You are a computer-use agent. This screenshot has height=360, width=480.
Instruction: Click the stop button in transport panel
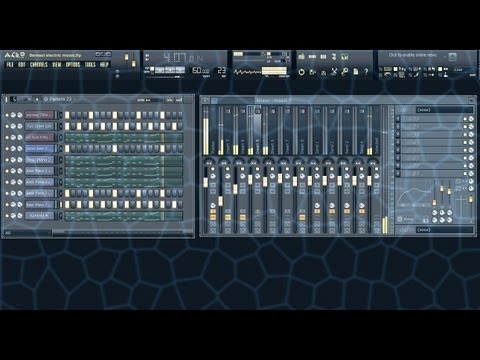pos(170,70)
